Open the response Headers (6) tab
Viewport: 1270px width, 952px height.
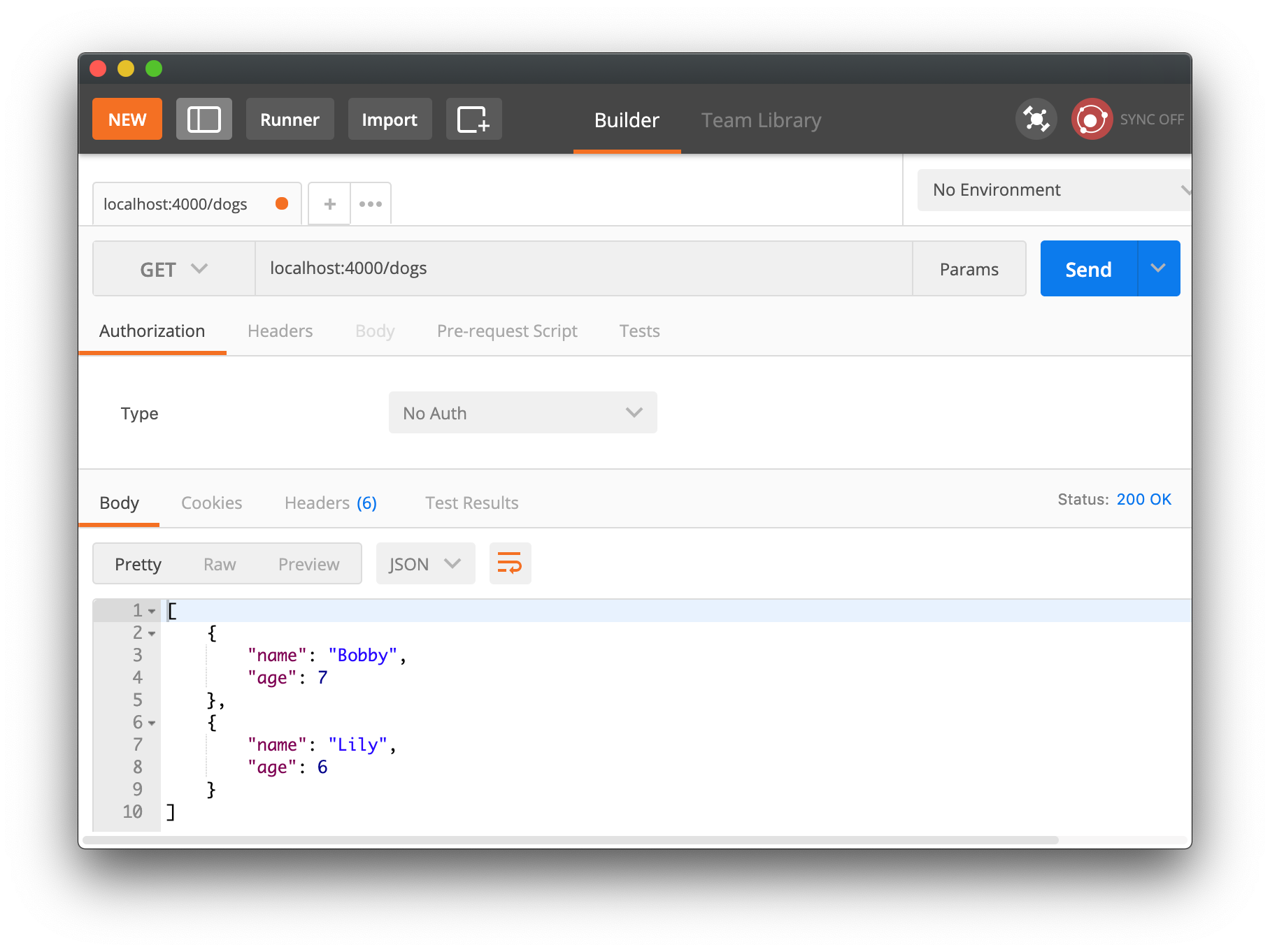331,503
